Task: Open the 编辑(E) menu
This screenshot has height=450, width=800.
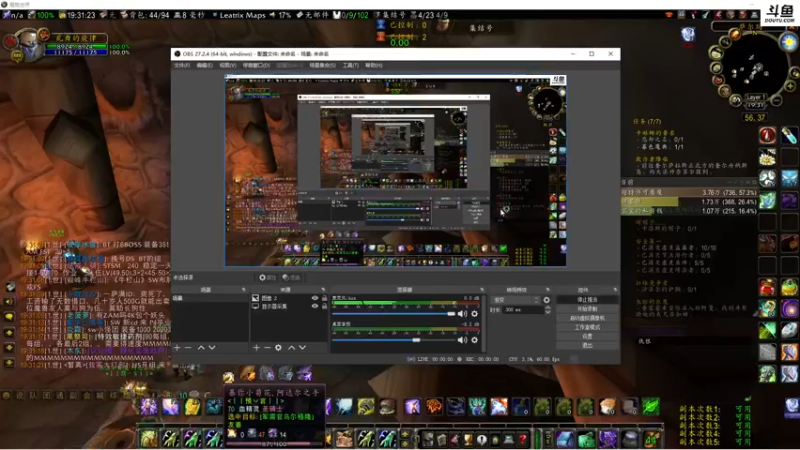Action: pyautogui.click(x=205, y=65)
